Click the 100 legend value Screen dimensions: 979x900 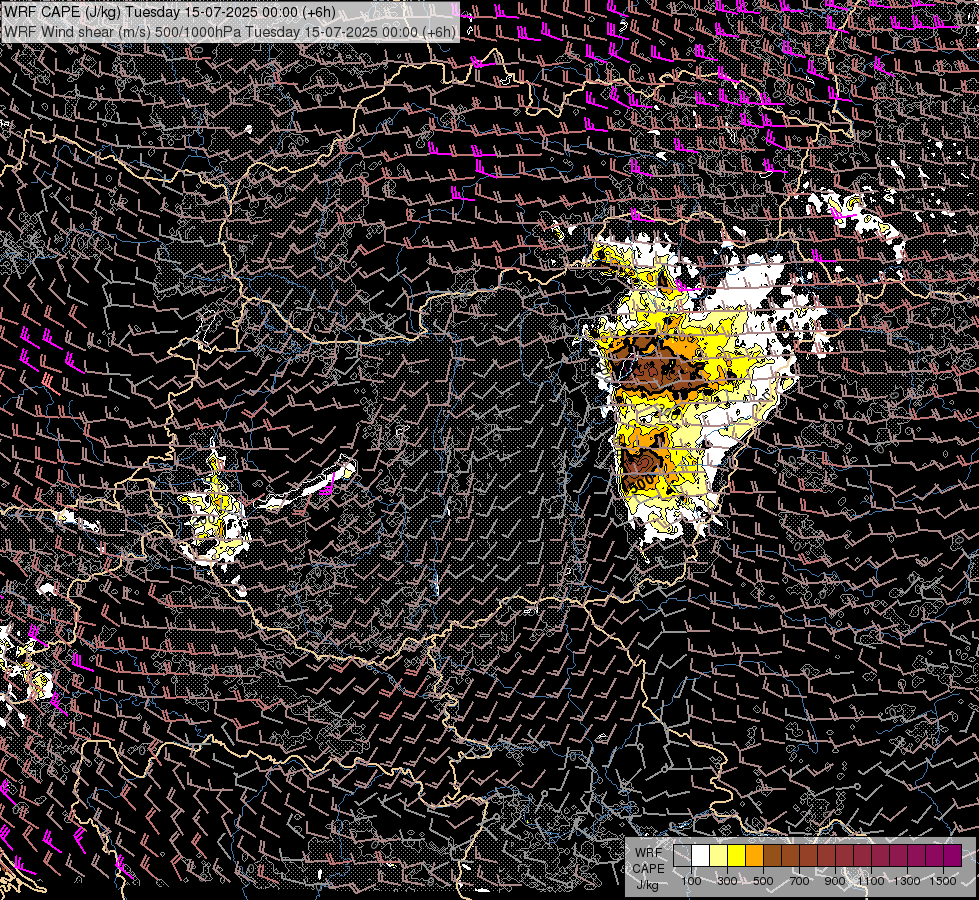point(691,881)
